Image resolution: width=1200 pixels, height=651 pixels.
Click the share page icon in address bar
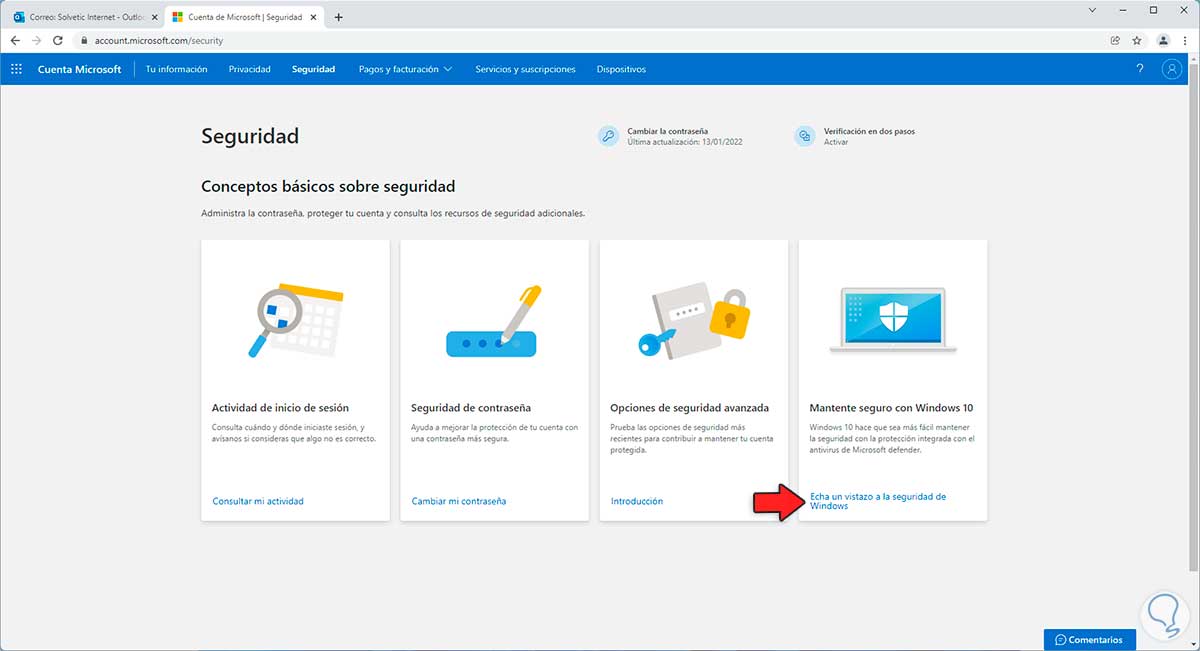pyautogui.click(x=1115, y=40)
